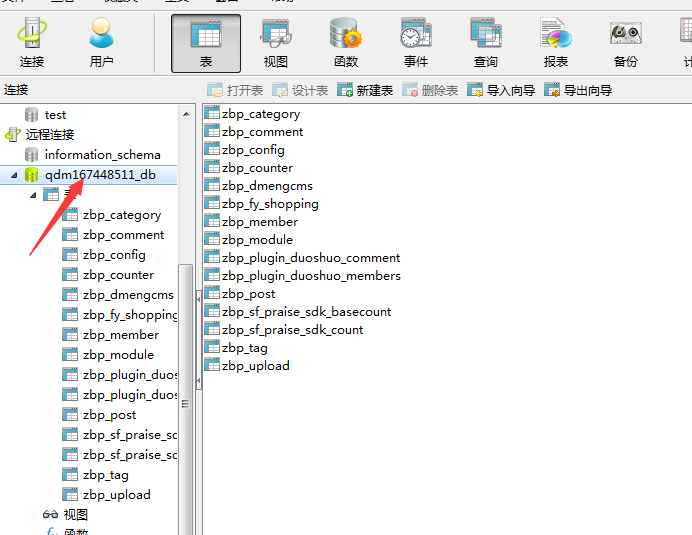The height and width of the screenshot is (535, 692).
Task: Collapse the tables folder expander in tree
Action: point(33,195)
